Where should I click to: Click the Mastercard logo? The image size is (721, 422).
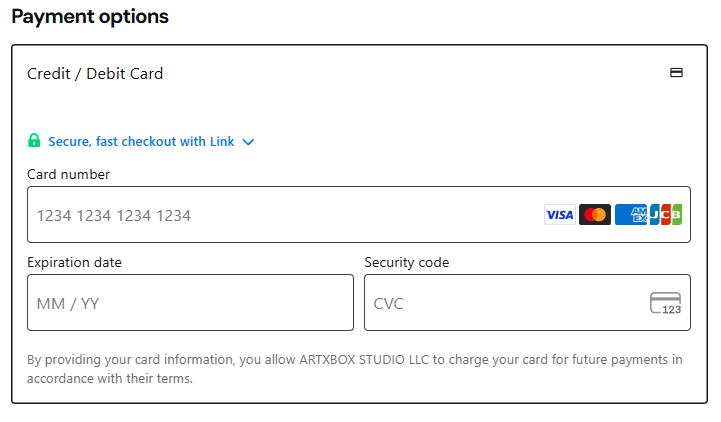595,214
